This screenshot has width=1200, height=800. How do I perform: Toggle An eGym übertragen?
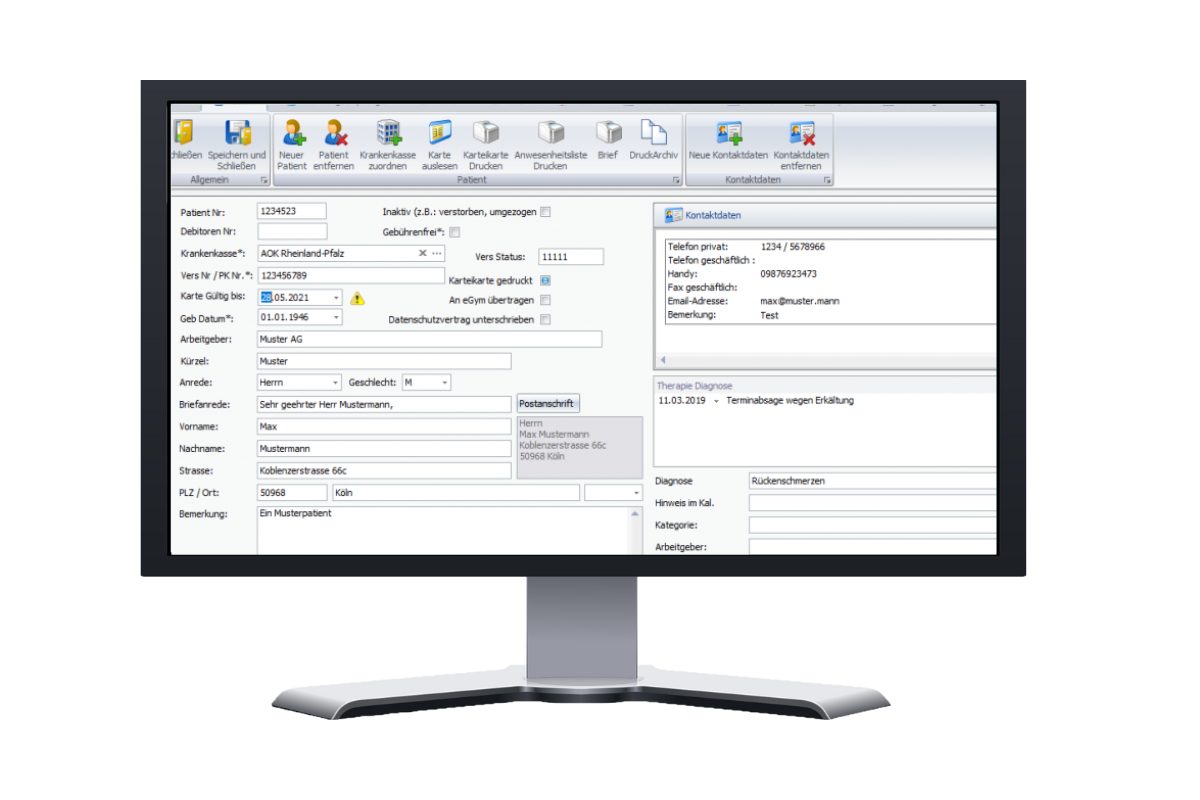point(544,299)
